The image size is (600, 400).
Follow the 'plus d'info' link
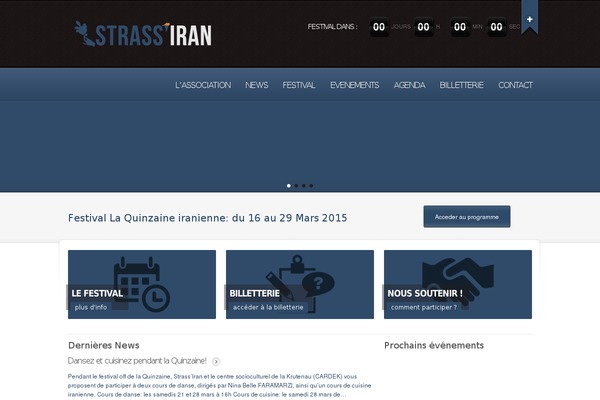[91, 307]
